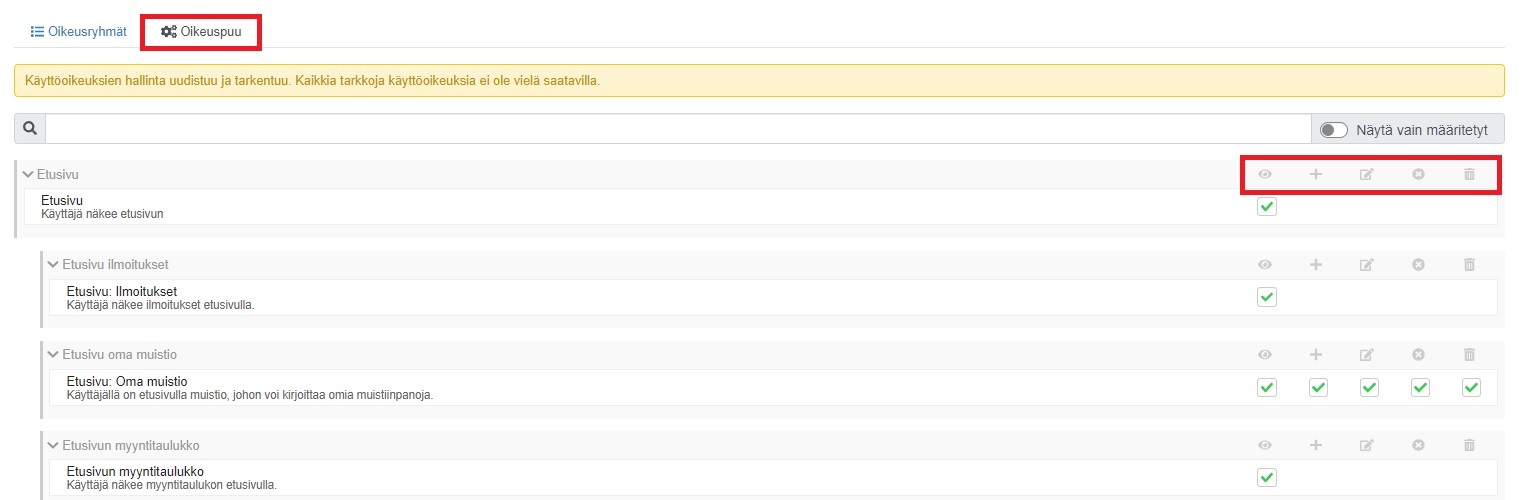Uncheck the view checkbox for Etusivu: Ilmoitukset
This screenshot has height=500, width=1520.
tap(1267, 297)
